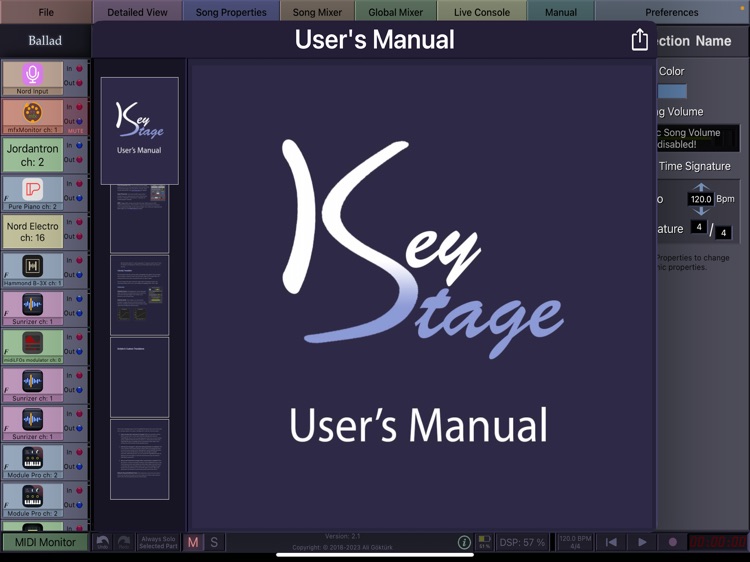Edit the time signature numerator field

point(699,227)
